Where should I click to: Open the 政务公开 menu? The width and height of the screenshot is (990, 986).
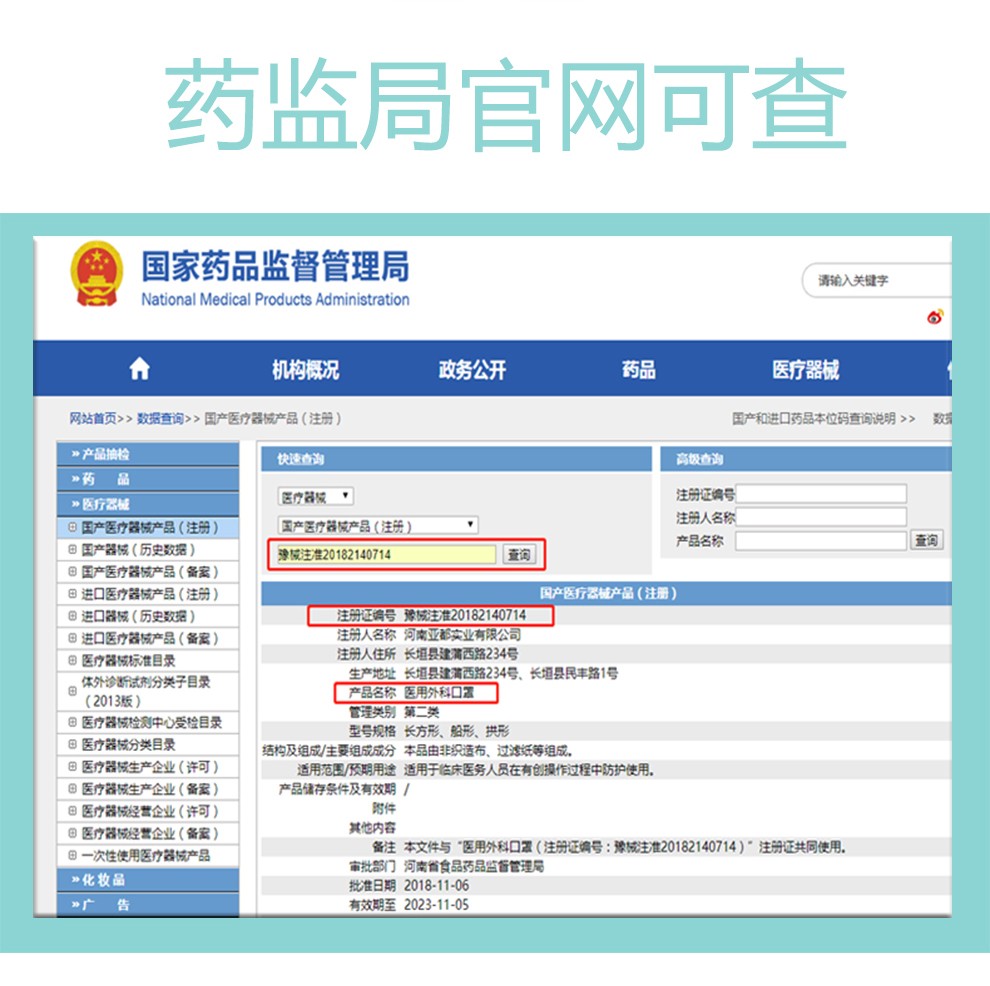pyautogui.click(x=472, y=370)
